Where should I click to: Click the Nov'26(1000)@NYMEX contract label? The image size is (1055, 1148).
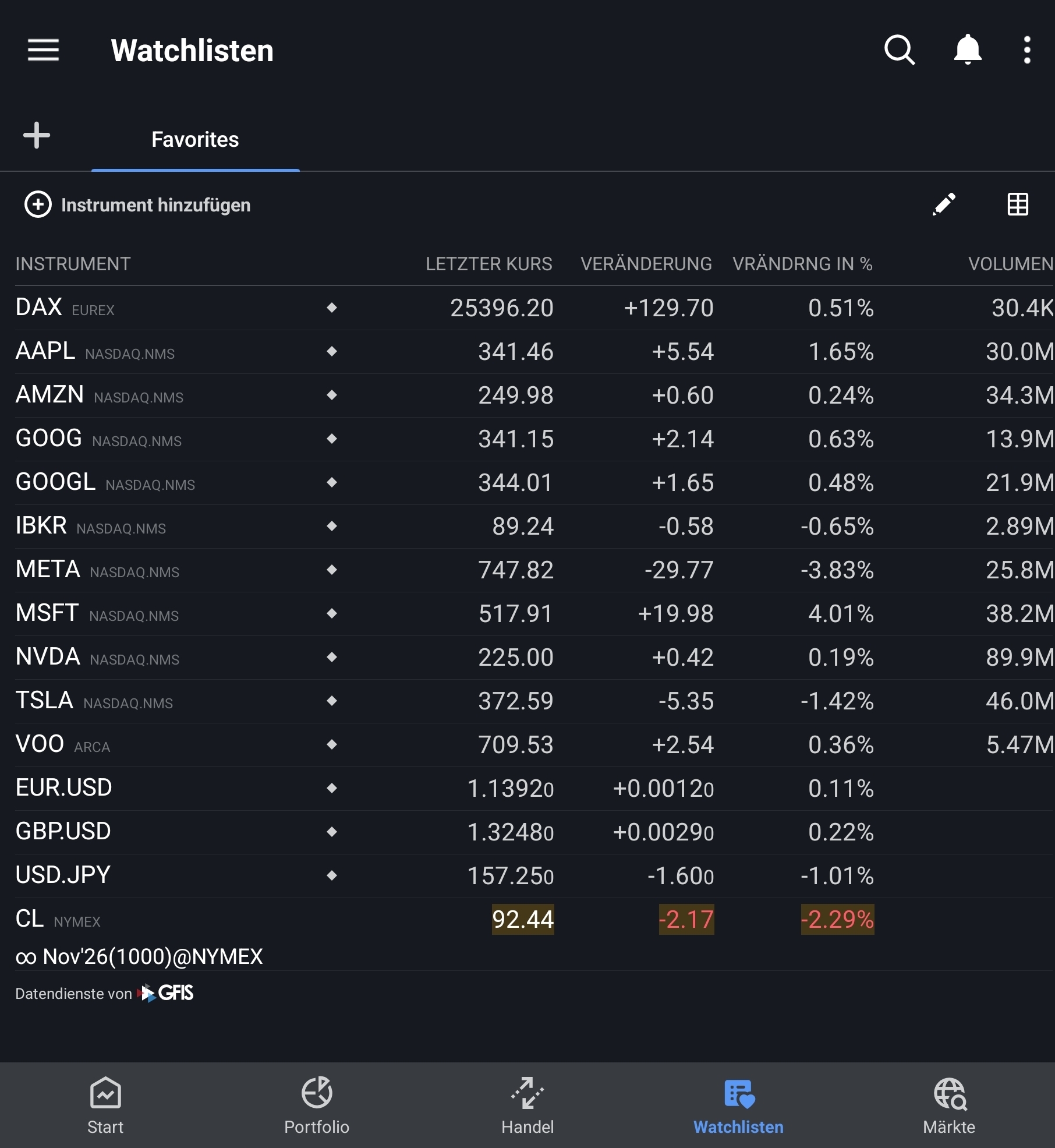click(153, 956)
